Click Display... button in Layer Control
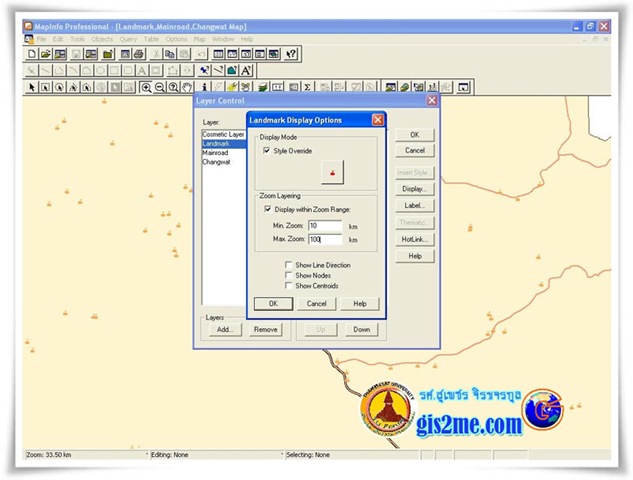 click(415, 189)
